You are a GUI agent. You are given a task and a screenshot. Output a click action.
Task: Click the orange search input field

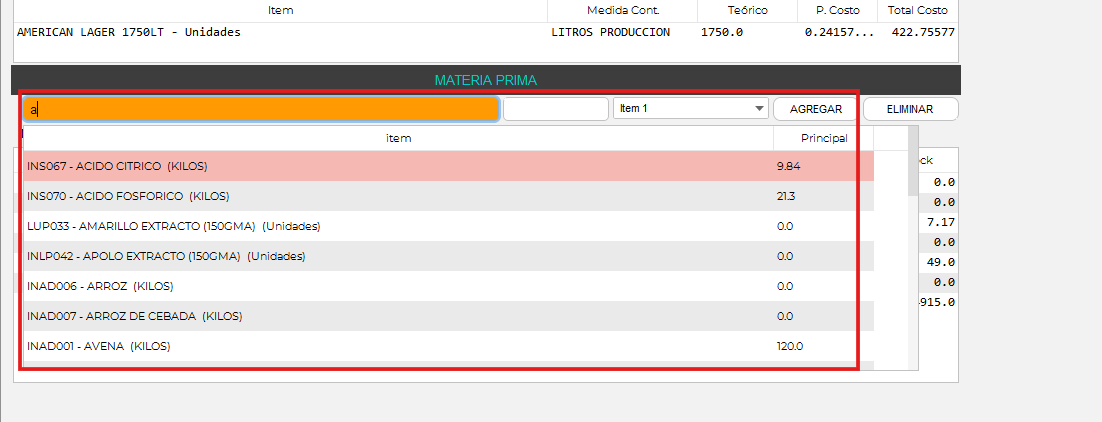coord(260,108)
